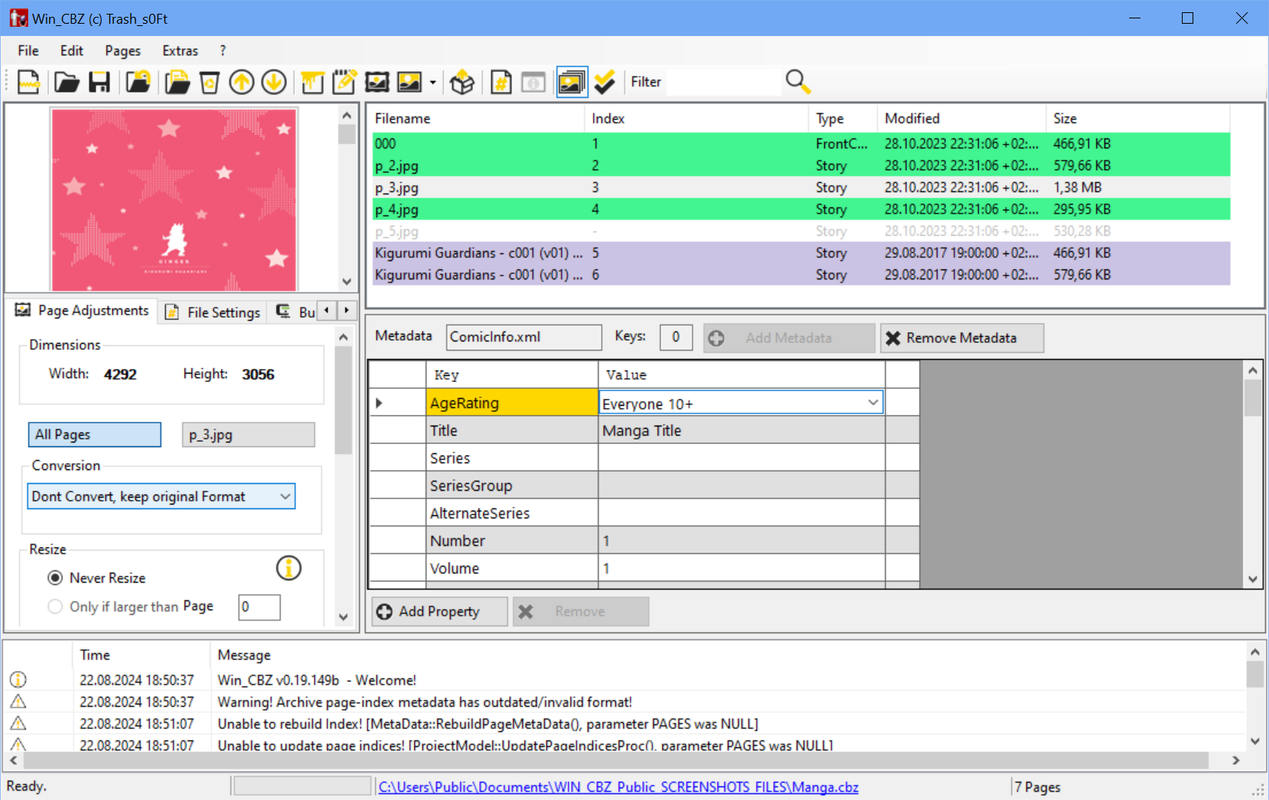
Task: Click the Page resize number field
Action: click(x=259, y=606)
